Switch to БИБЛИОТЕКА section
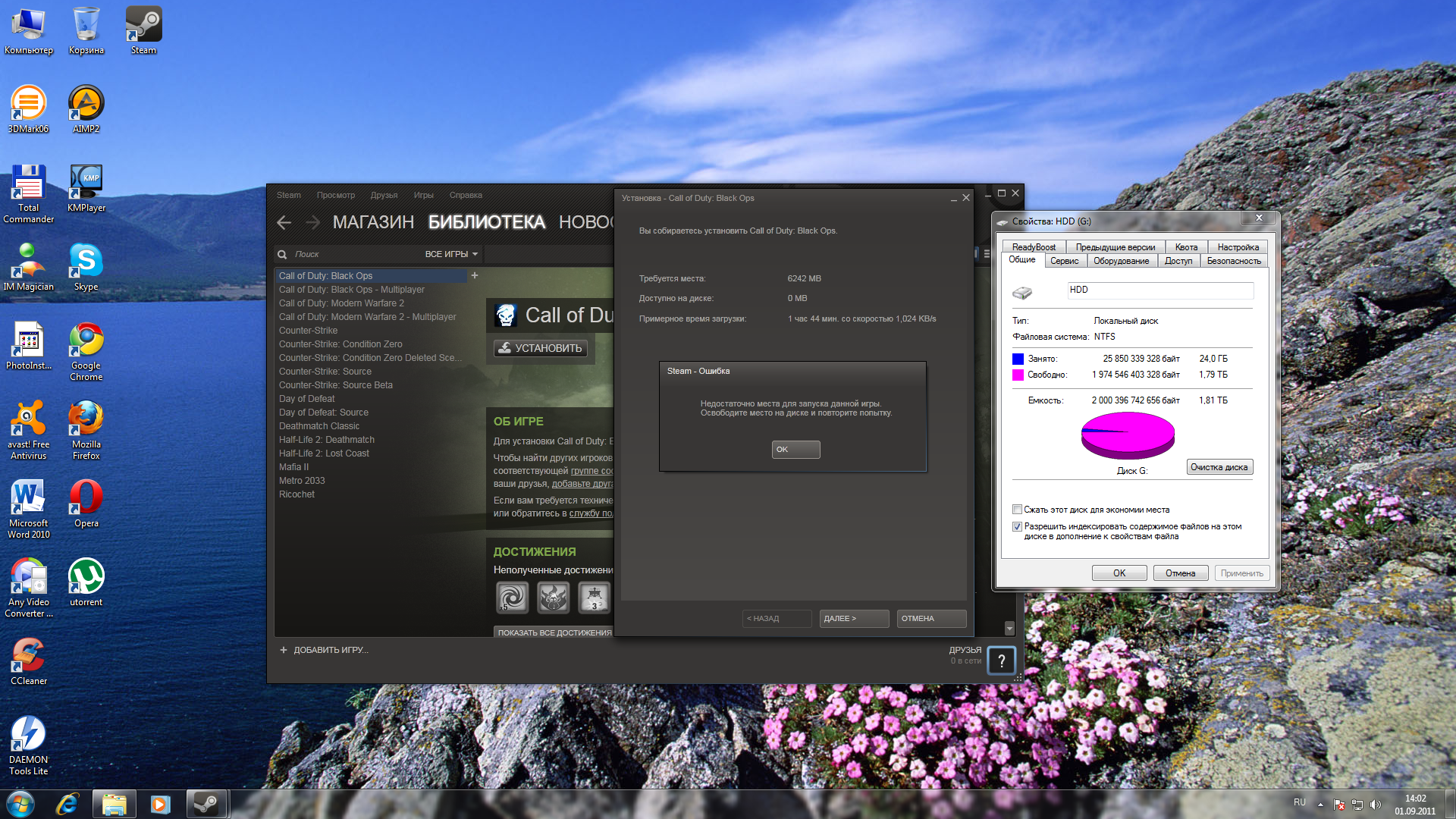Image resolution: width=1456 pixels, height=819 pixels. point(486,222)
